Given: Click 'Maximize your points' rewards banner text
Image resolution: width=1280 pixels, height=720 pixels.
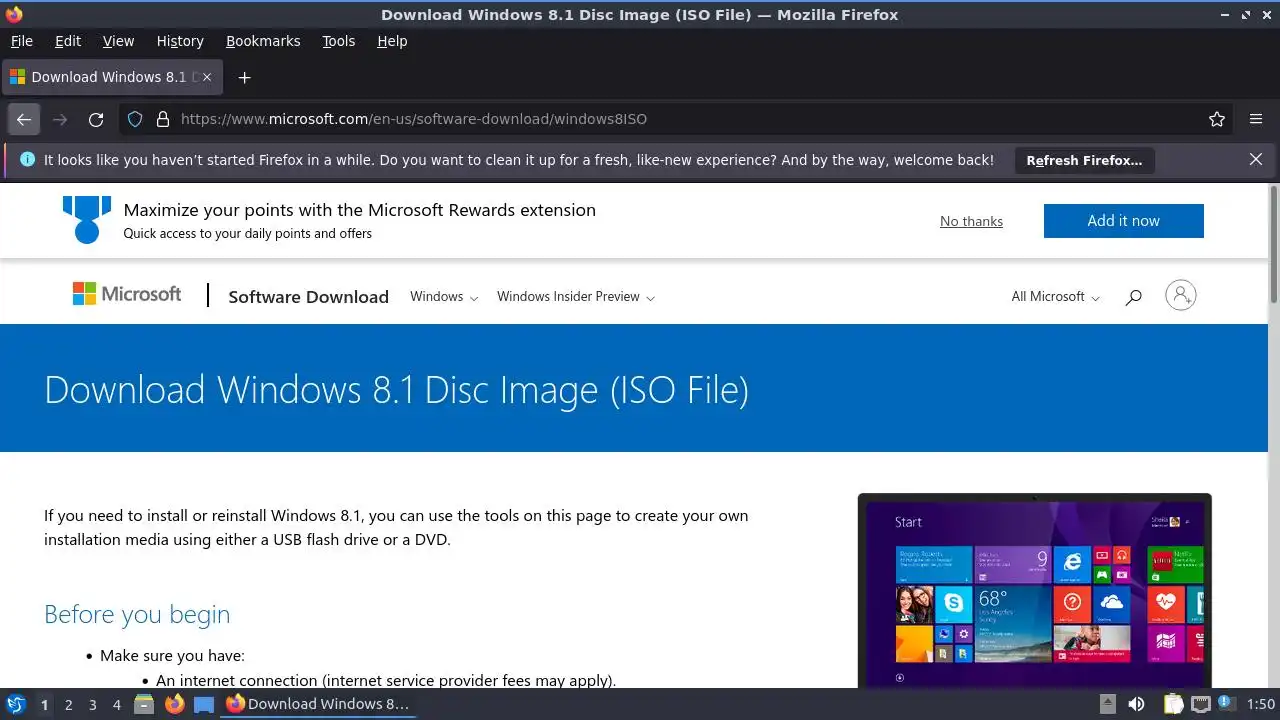Looking at the screenshot, I should click(360, 210).
